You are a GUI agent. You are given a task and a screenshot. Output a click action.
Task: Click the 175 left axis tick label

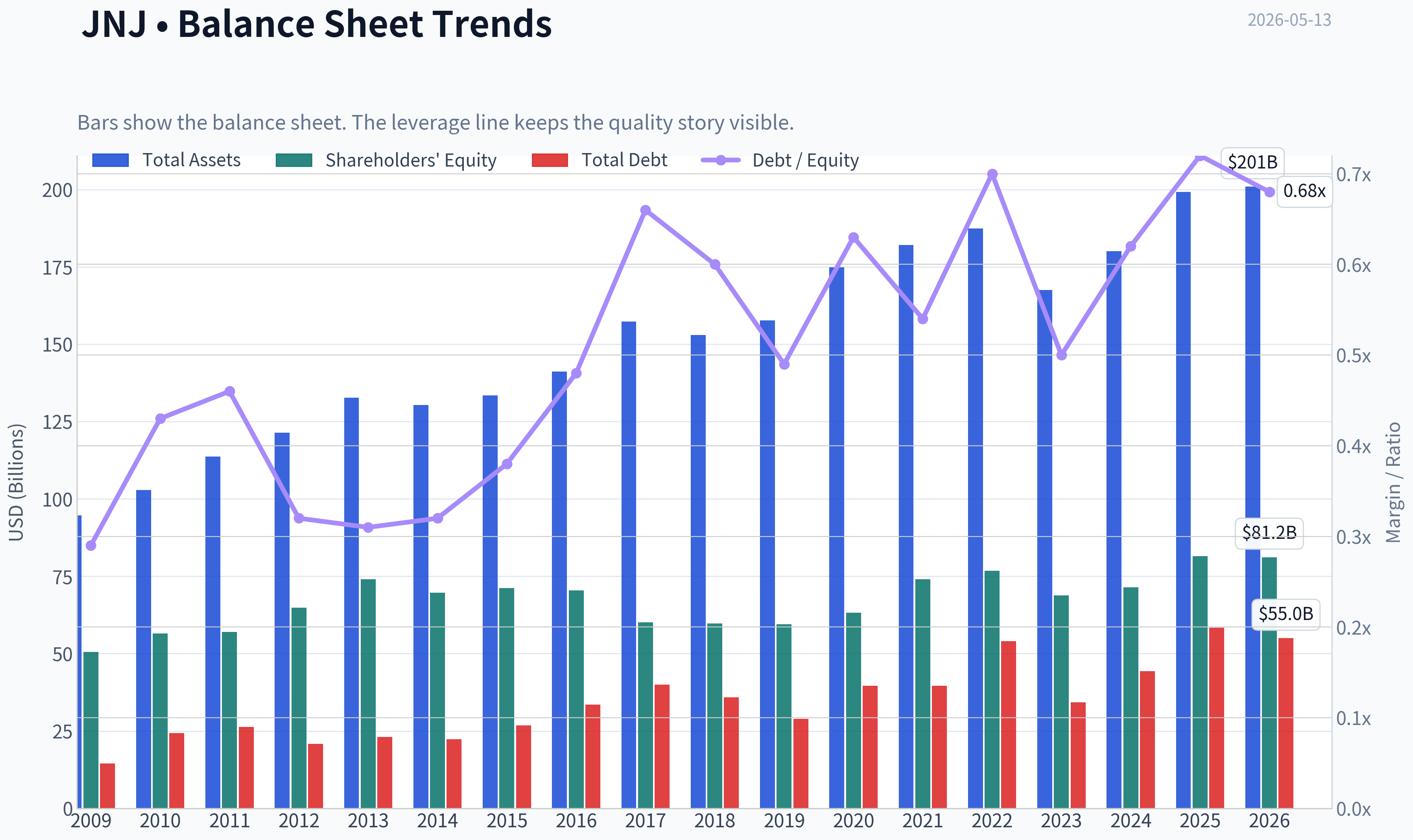point(58,268)
